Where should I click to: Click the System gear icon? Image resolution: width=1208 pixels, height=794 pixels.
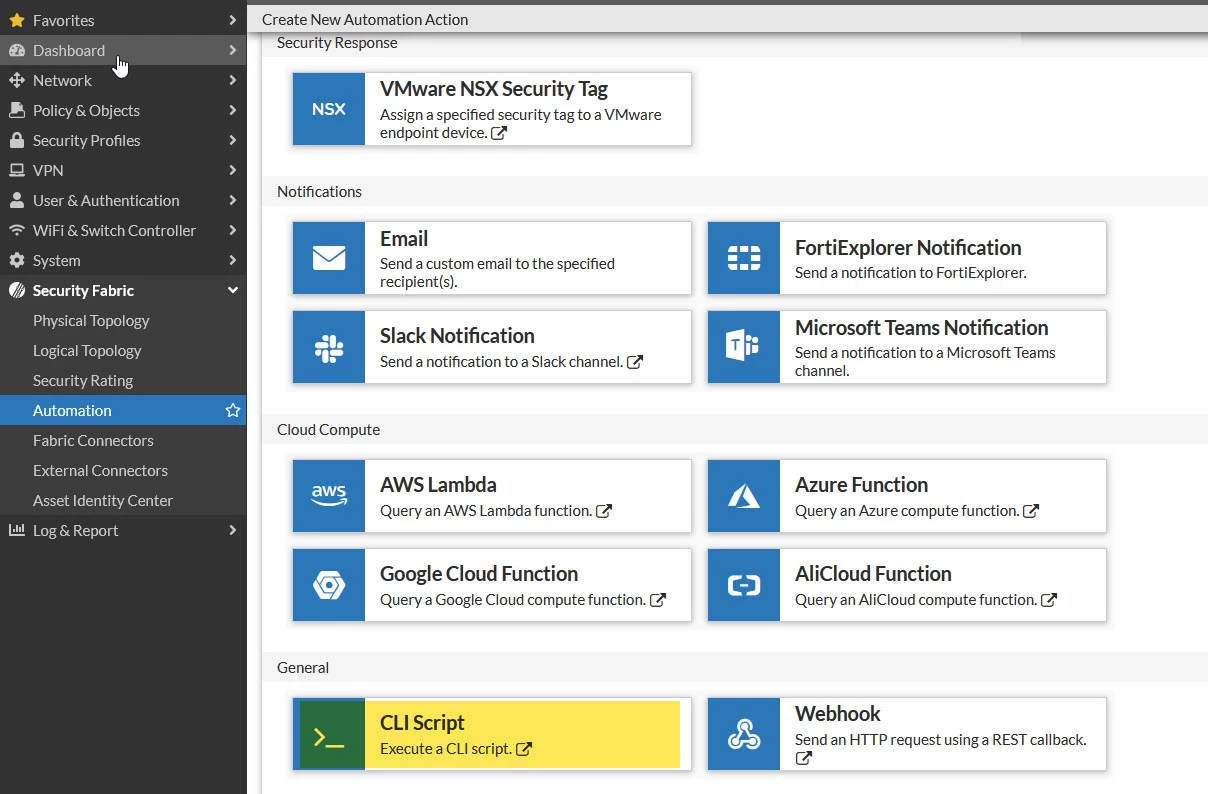(16, 260)
